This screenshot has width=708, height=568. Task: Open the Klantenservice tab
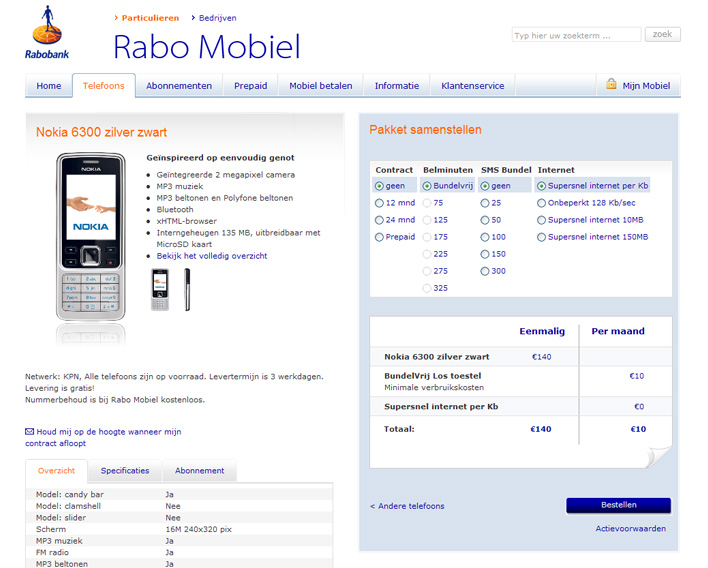click(472, 86)
